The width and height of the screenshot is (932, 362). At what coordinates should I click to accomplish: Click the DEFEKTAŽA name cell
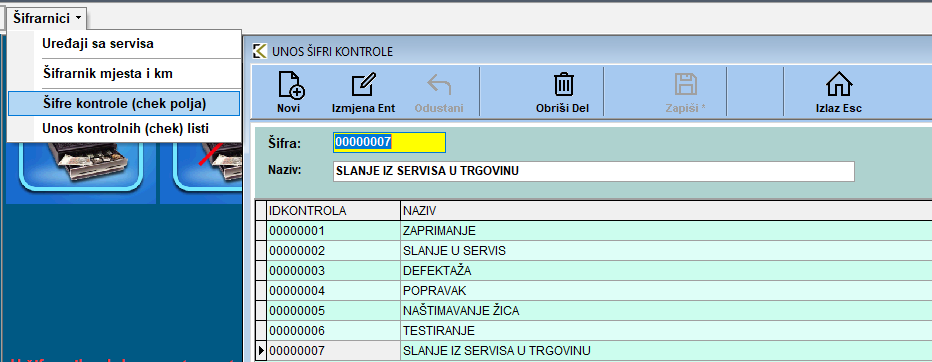click(666, 271)
